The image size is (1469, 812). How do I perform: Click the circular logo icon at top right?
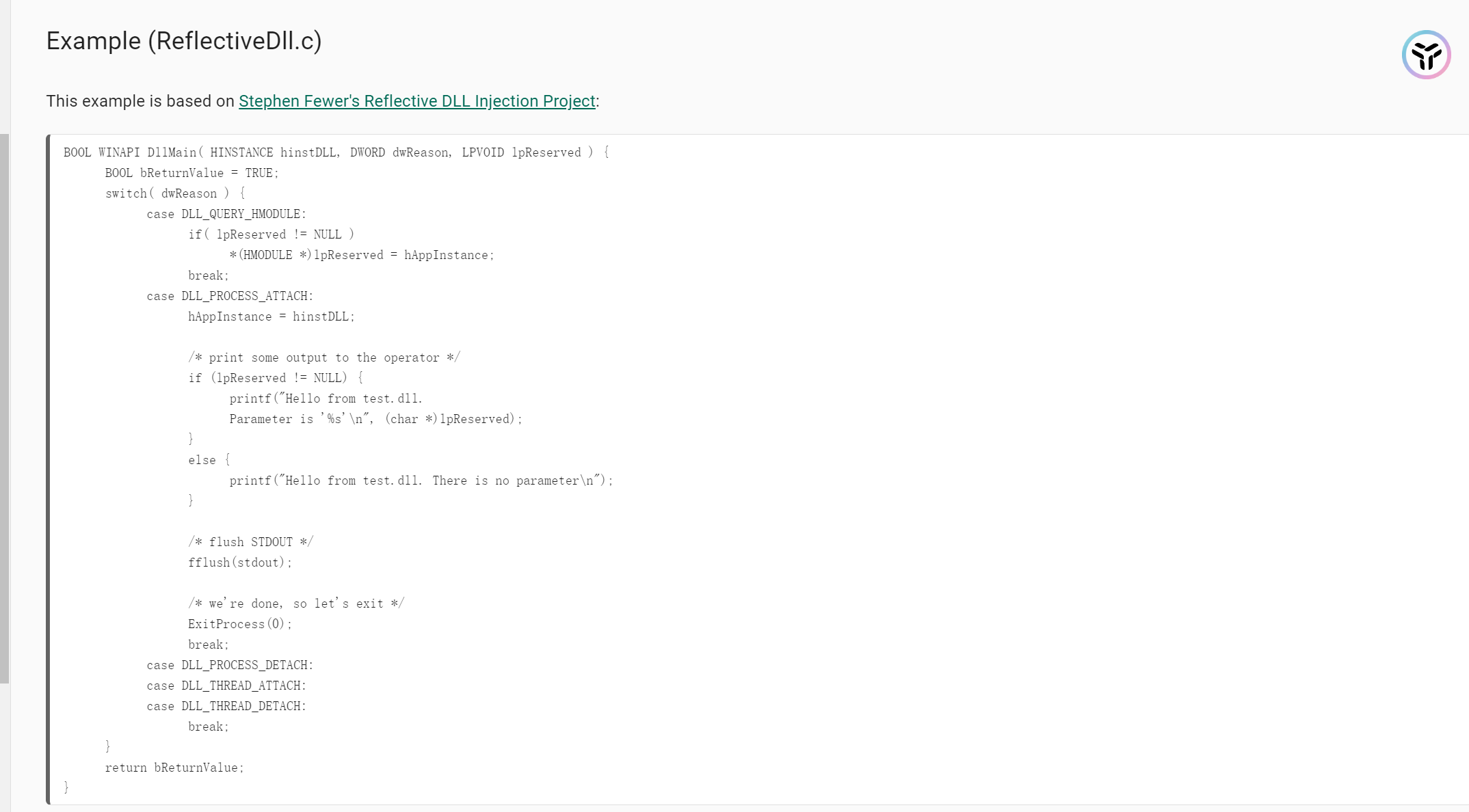pos(1426,55)
